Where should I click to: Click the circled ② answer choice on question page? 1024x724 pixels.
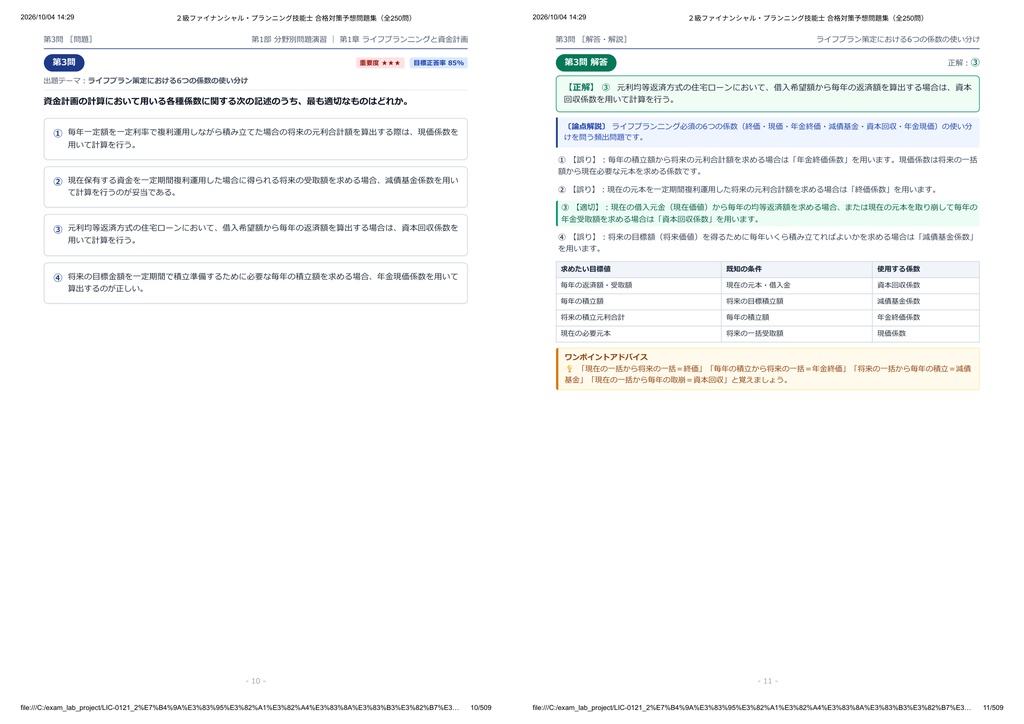[x=255, y=187]
